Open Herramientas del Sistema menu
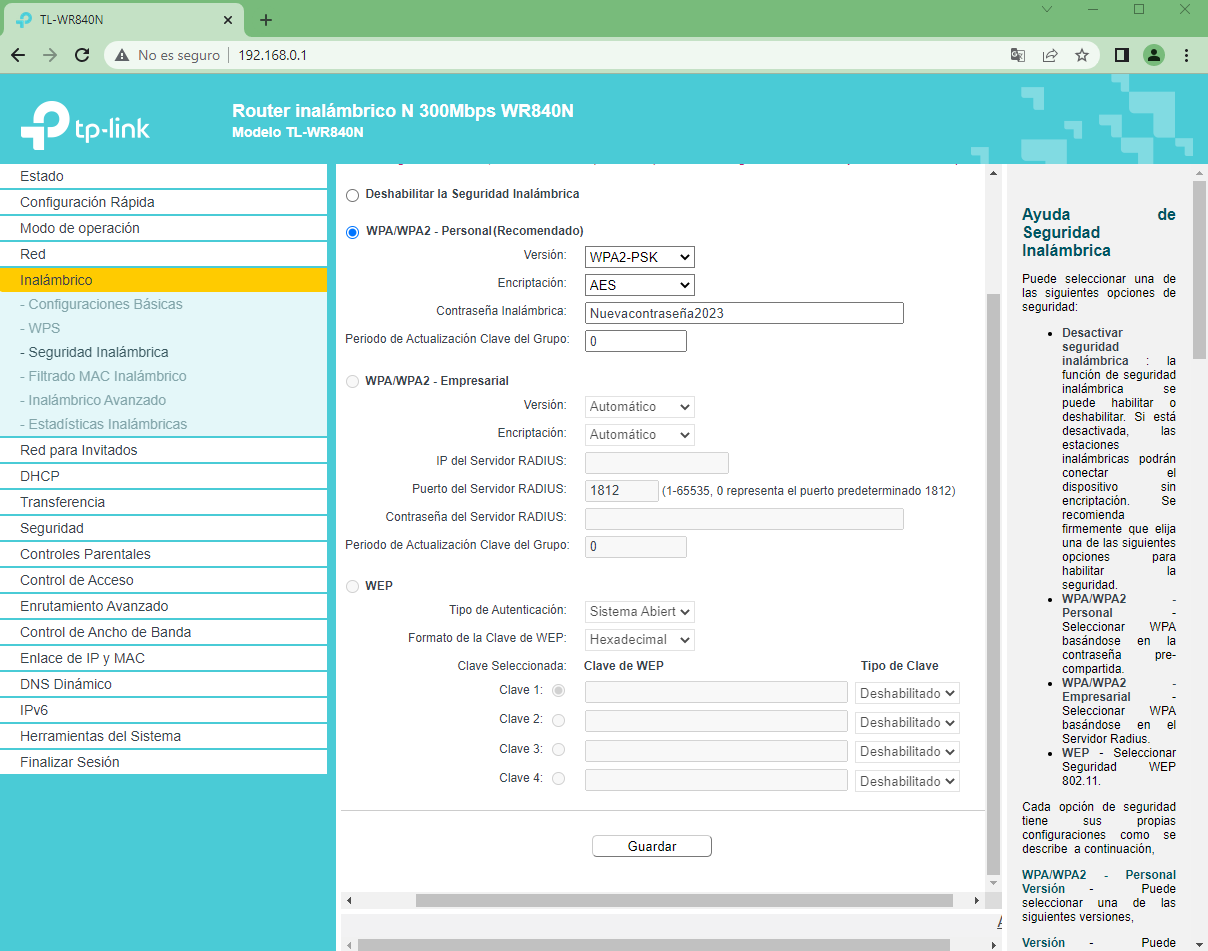Image resolution: width=1208 pixels, height=951 pixels. click(x=100, y=736)
